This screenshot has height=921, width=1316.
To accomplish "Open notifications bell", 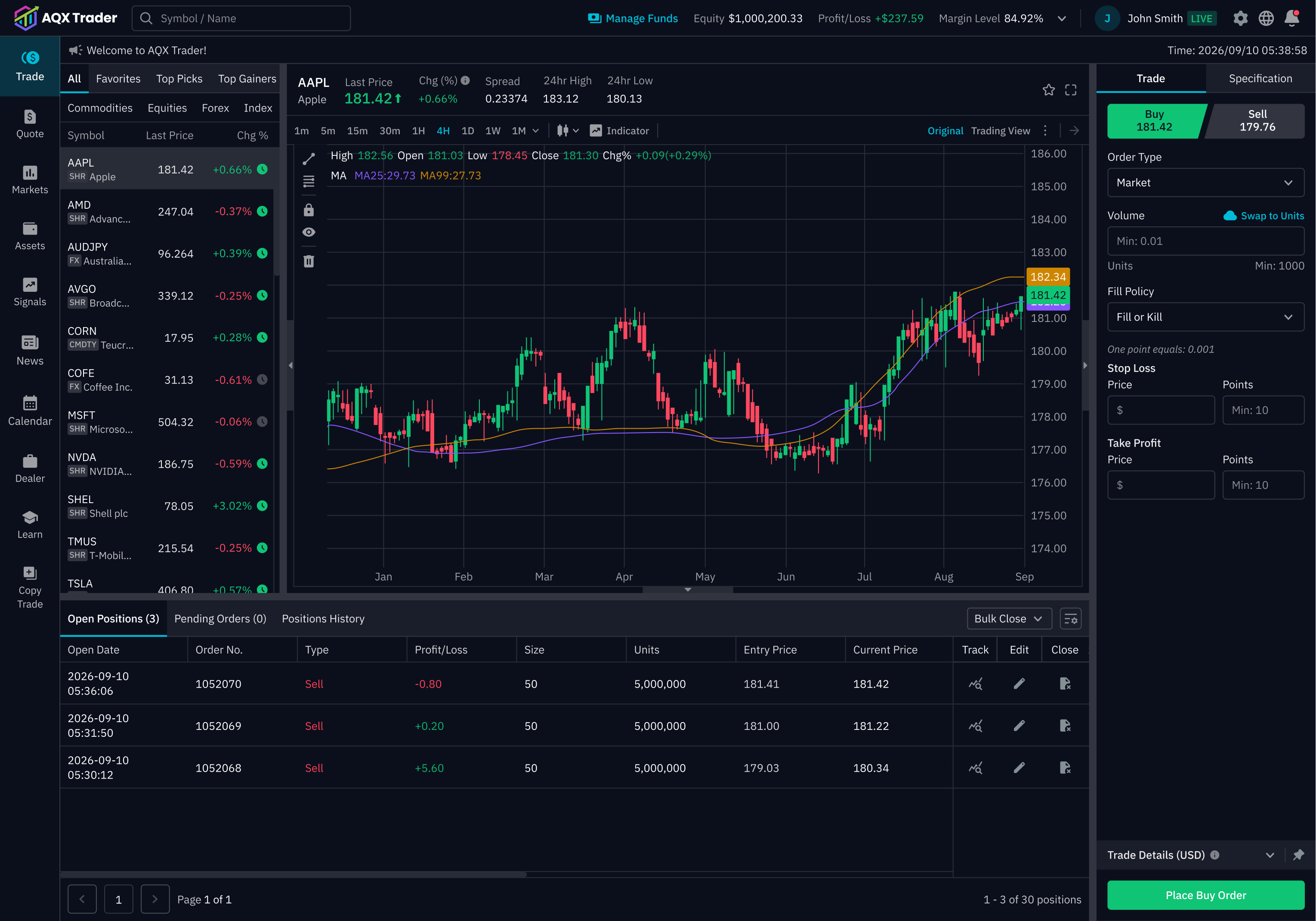I will pos(1292,19).
